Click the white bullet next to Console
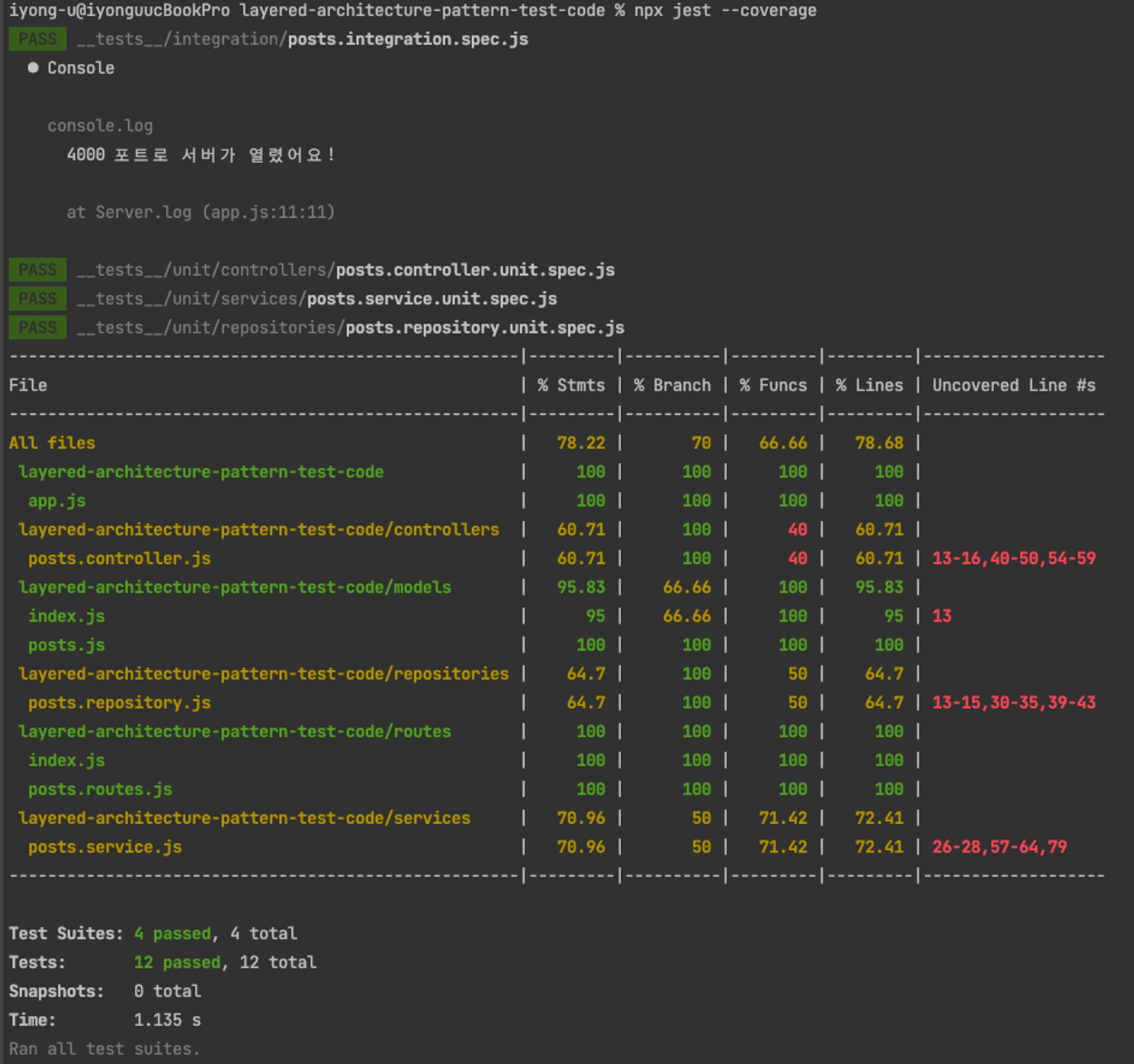The width and height of the screenshot is (1134, 1064). 33,67
